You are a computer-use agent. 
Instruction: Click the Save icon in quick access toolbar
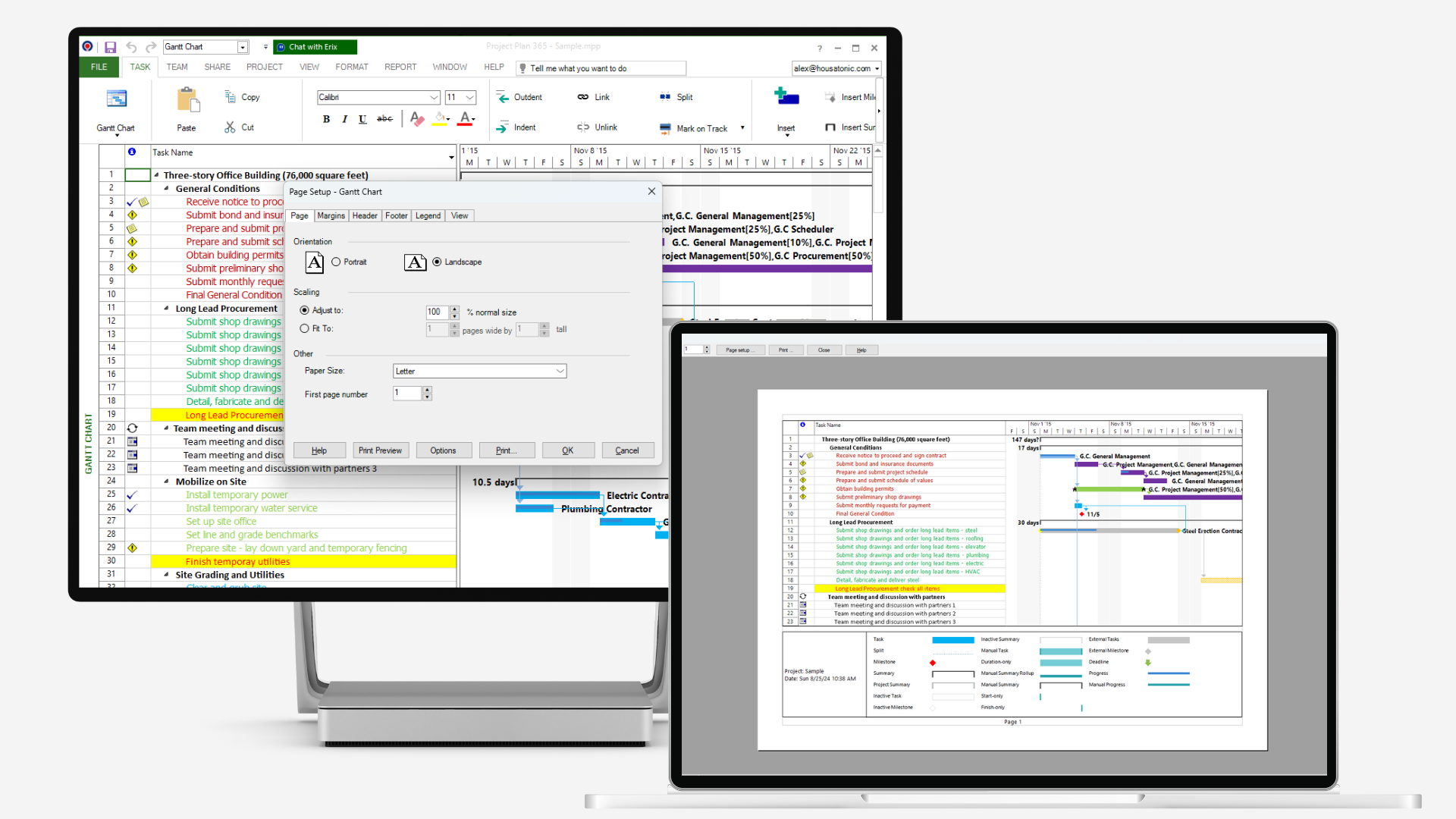(110, 47)
